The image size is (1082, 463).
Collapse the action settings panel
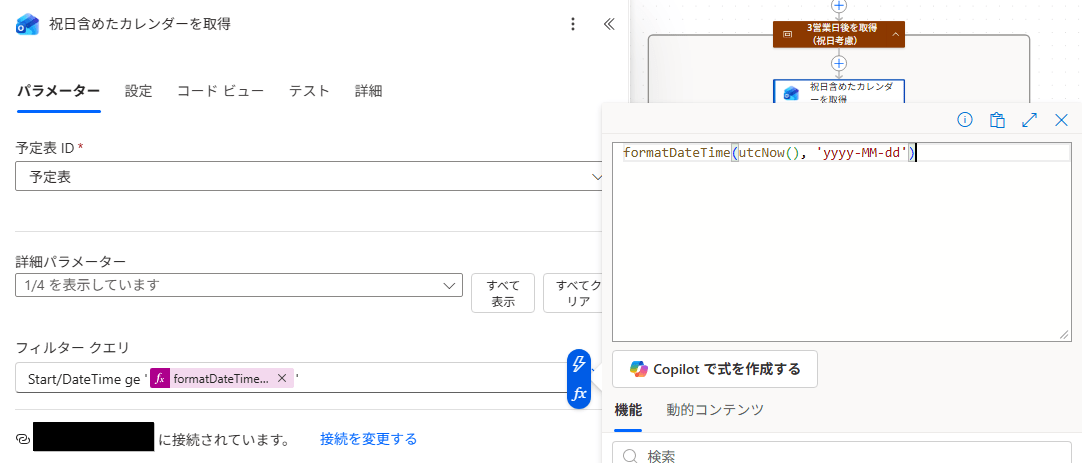608,24
